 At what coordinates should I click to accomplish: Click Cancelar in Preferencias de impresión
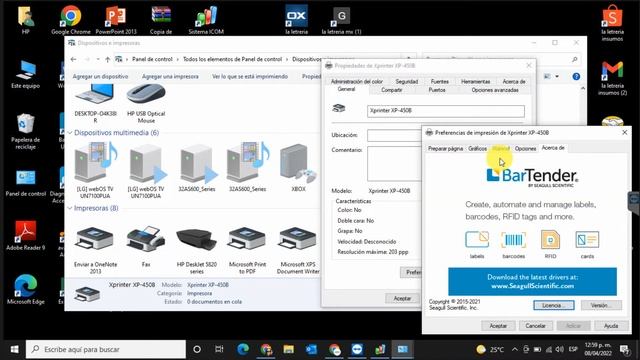536,326
